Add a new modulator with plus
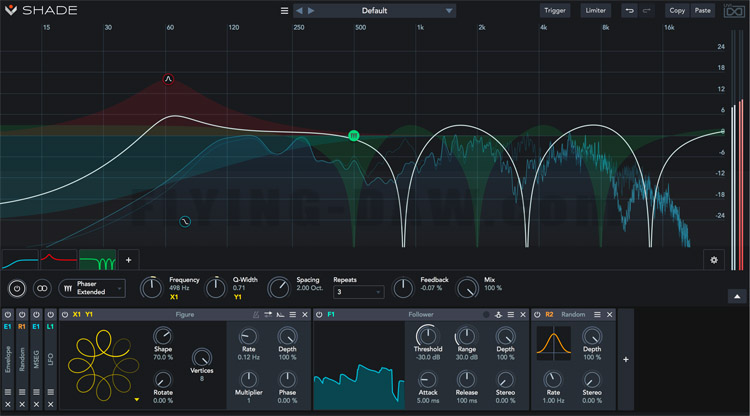750x416 pixels. pyautogui.click(x=626, y=360)
